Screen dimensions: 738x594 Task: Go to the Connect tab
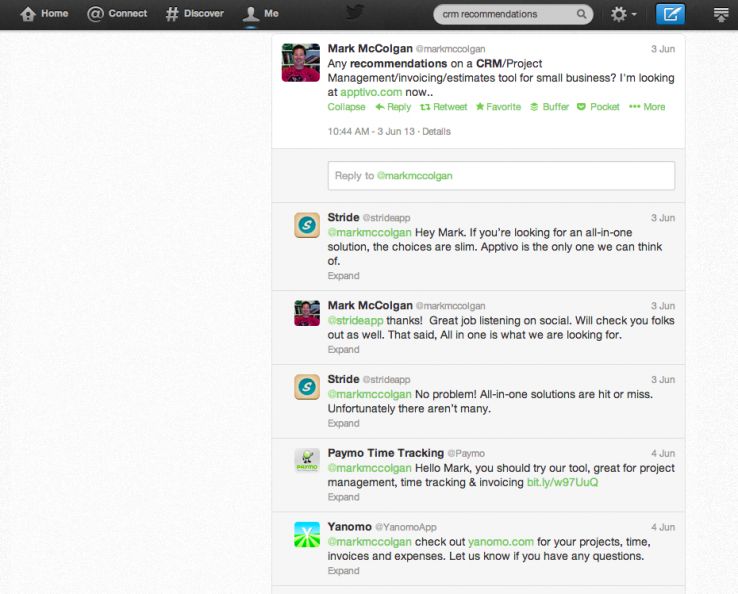pos(117,14)
